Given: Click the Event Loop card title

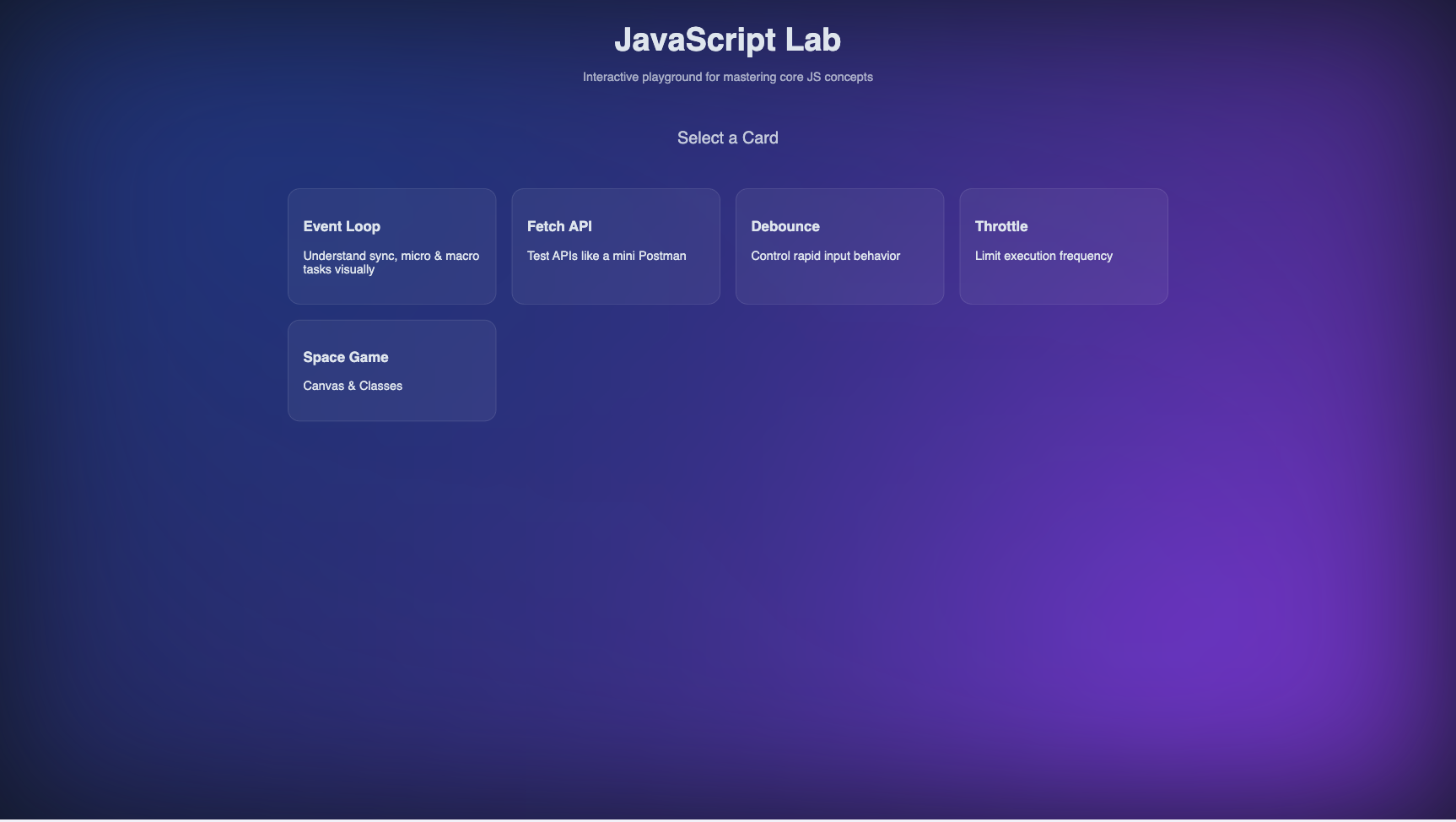Looking at the screenshot, I should pyautogui.click(x=341, y=226).
